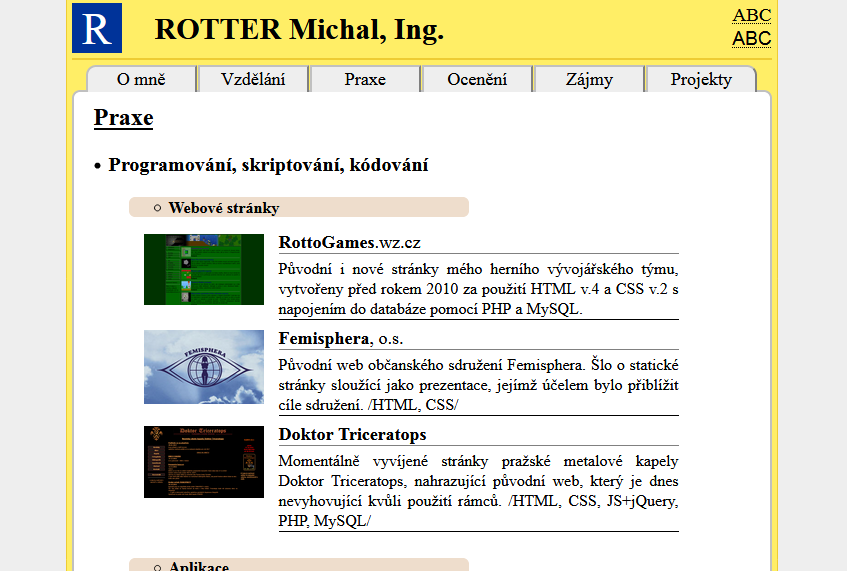The image size is (847, 571).
Task: Expand the Aplikace section header
Action: click(x=199, y=566)
